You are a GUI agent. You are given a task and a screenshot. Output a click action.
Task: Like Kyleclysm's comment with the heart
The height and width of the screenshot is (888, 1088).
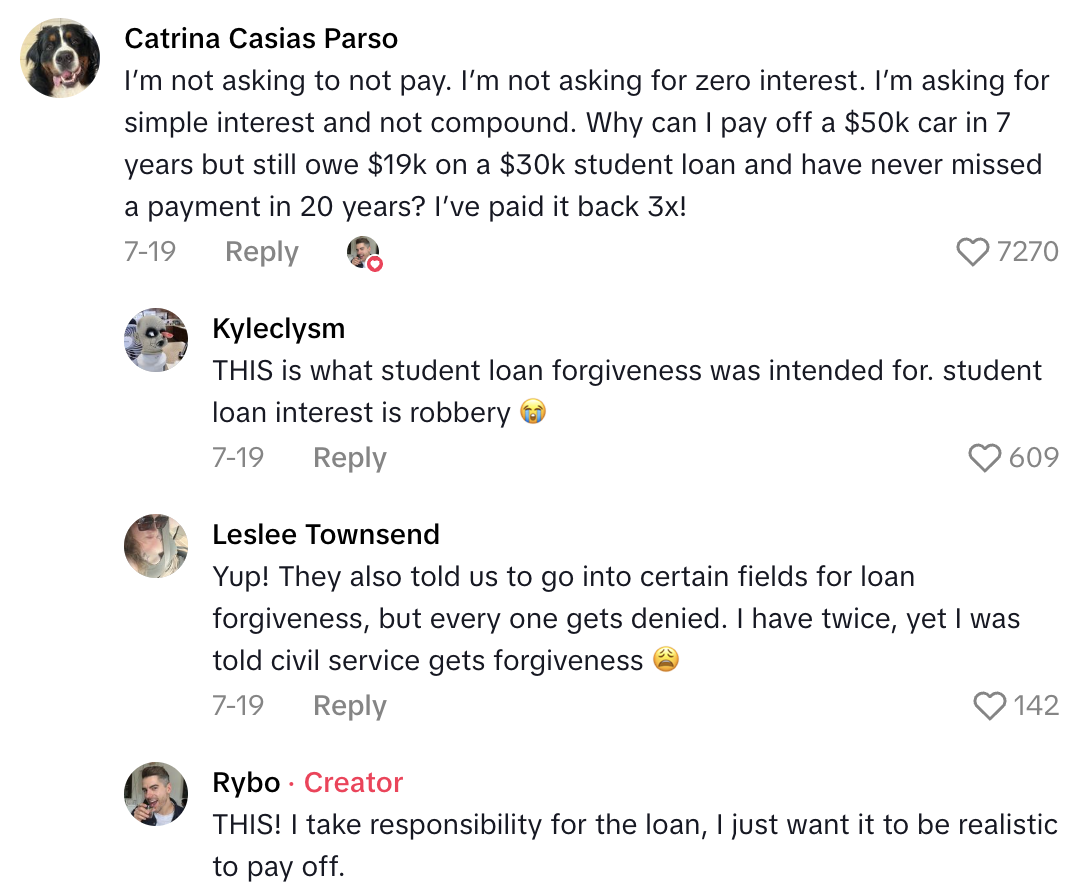(984, 457)
